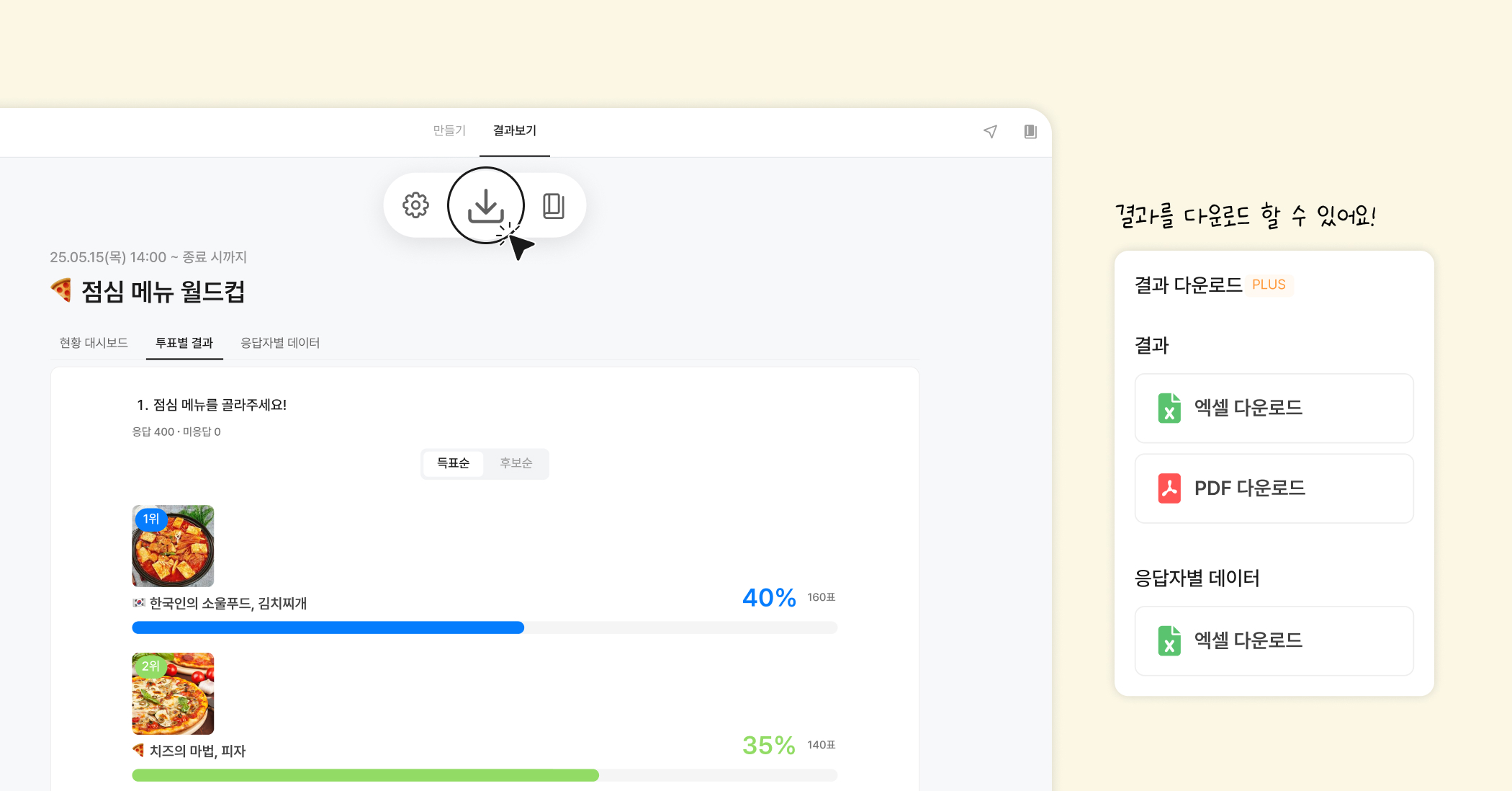Go to 응답자별 데이터 tab
1512x791 pixels.
click(280, 343)
